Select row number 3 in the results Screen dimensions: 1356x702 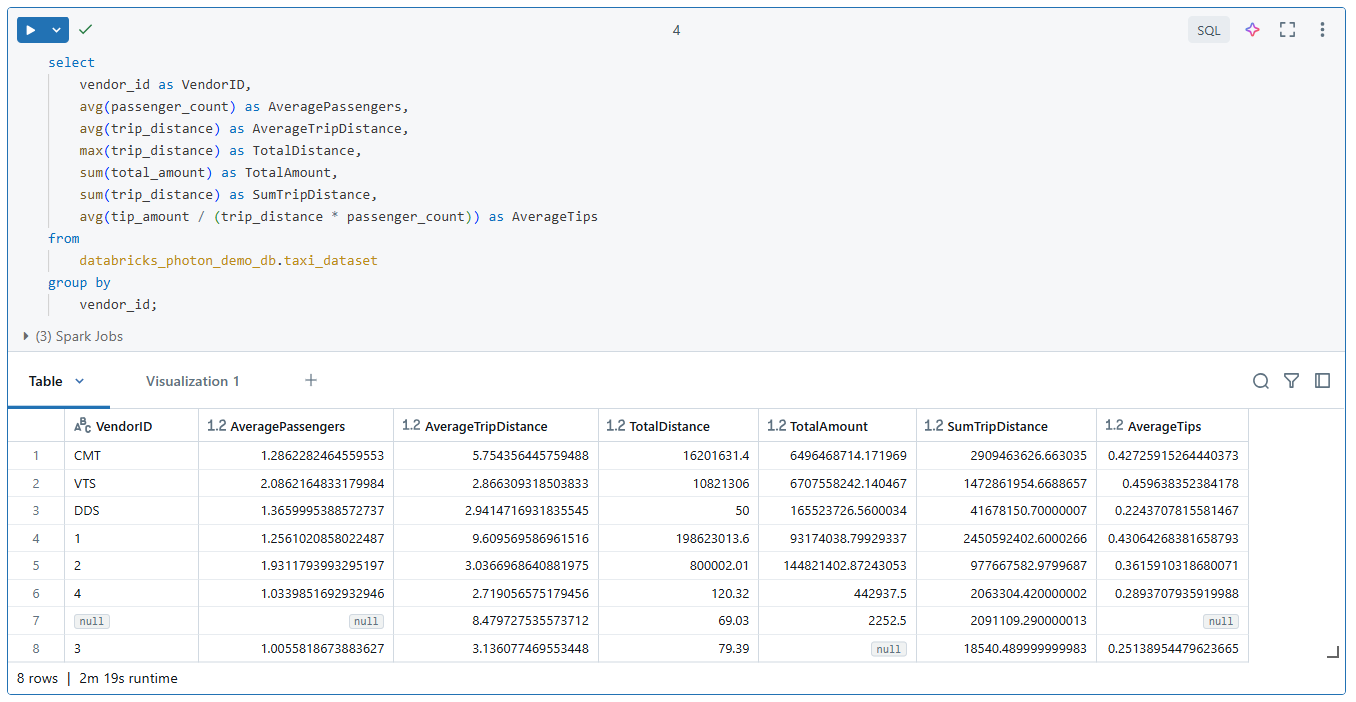coord(36,509)
